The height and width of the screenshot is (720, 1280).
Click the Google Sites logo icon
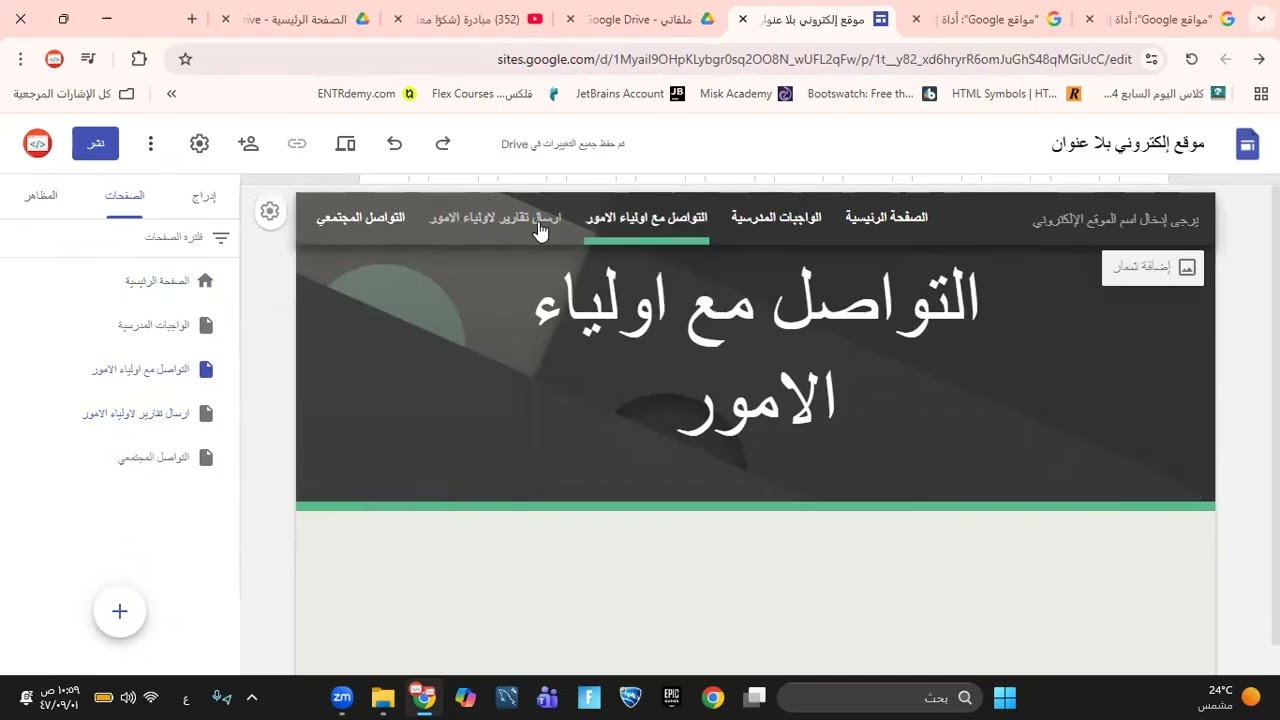tap(1246, 144)
